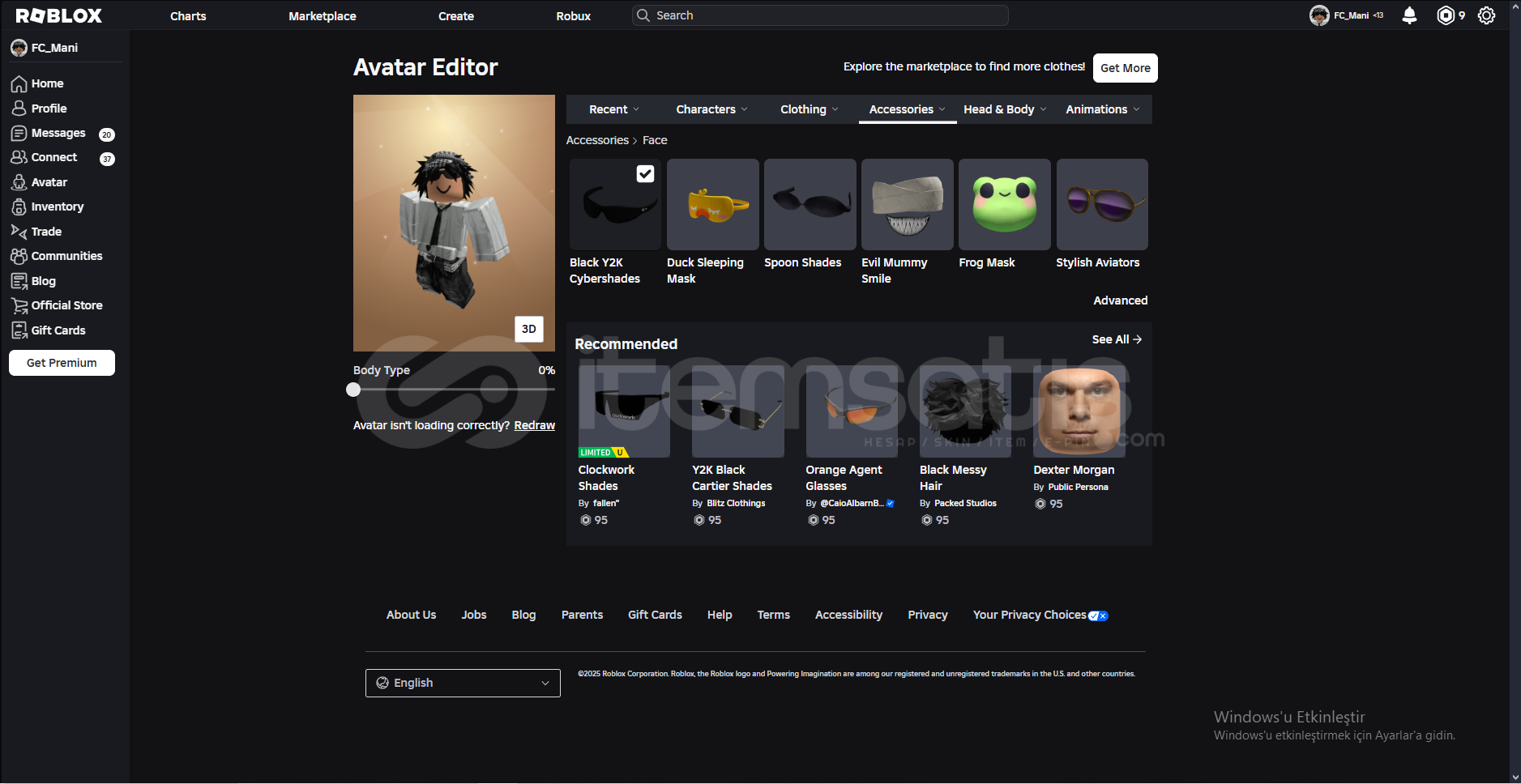Click the Avatar icon in sidebar

(x=19, y=182)
